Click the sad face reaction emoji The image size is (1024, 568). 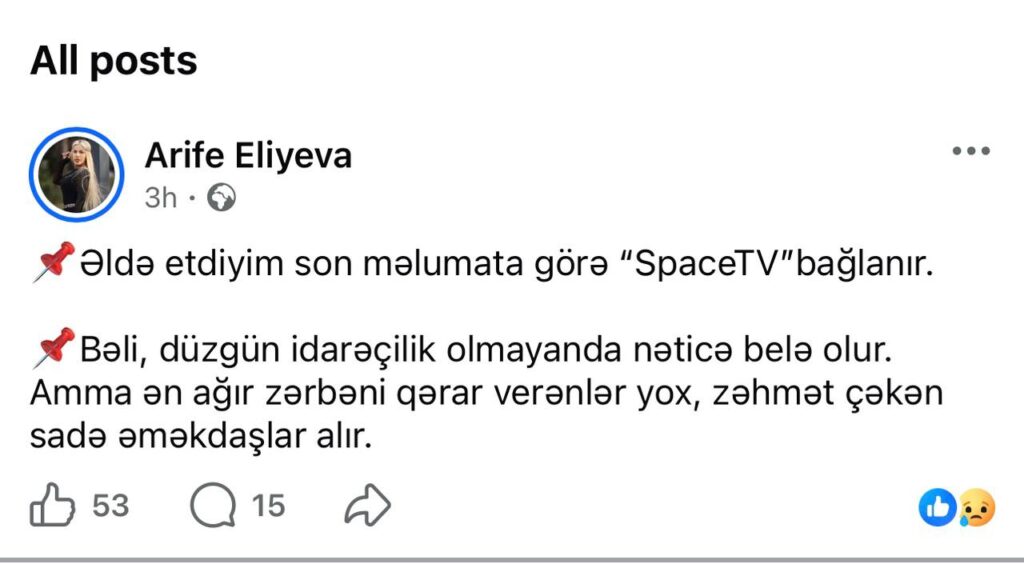pyautogui.click(x=975, y=509)
